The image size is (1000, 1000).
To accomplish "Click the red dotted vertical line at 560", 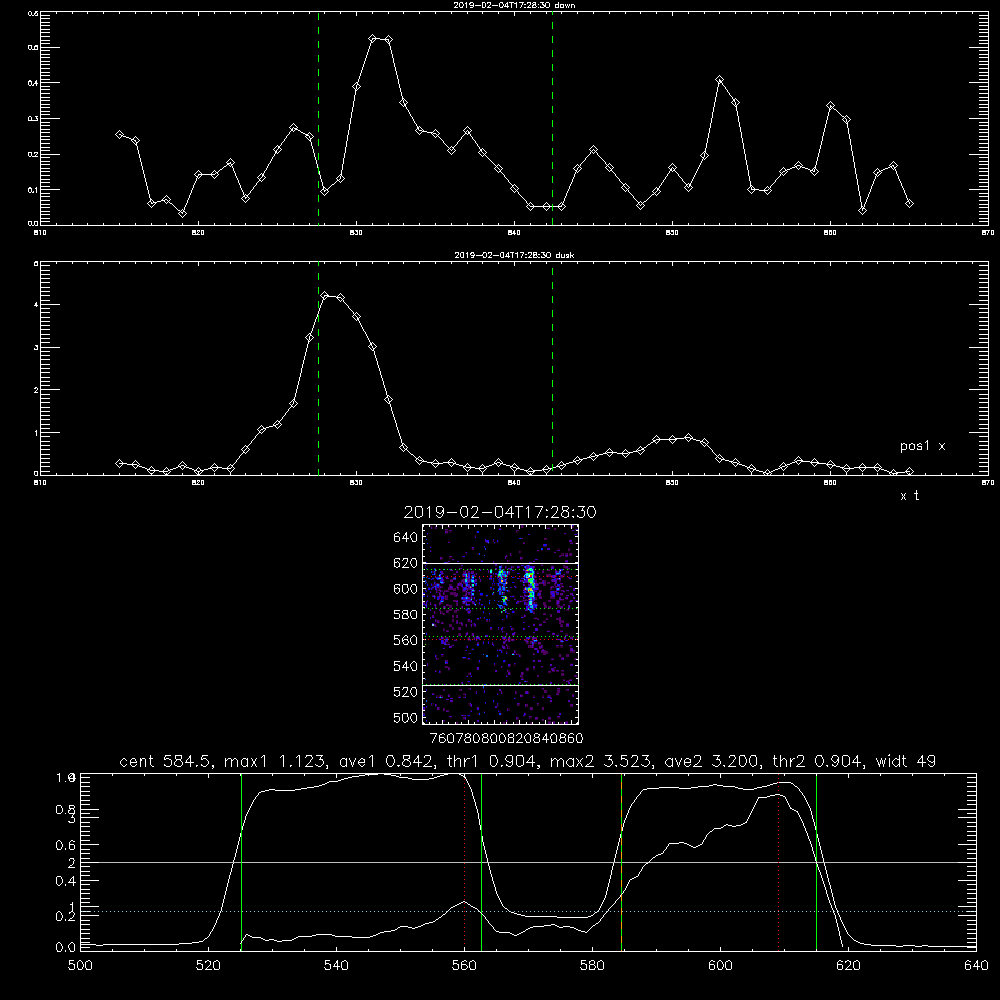I will click(464, 862).
